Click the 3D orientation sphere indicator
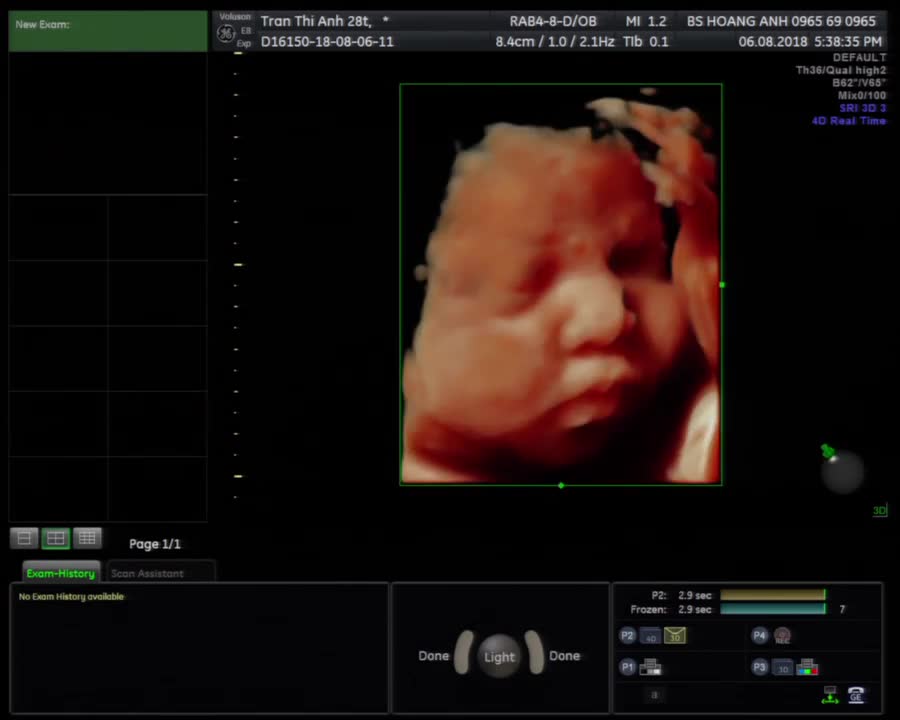Image resolution: width=900 pixels, height=720 pixels. tap(841, 470)
